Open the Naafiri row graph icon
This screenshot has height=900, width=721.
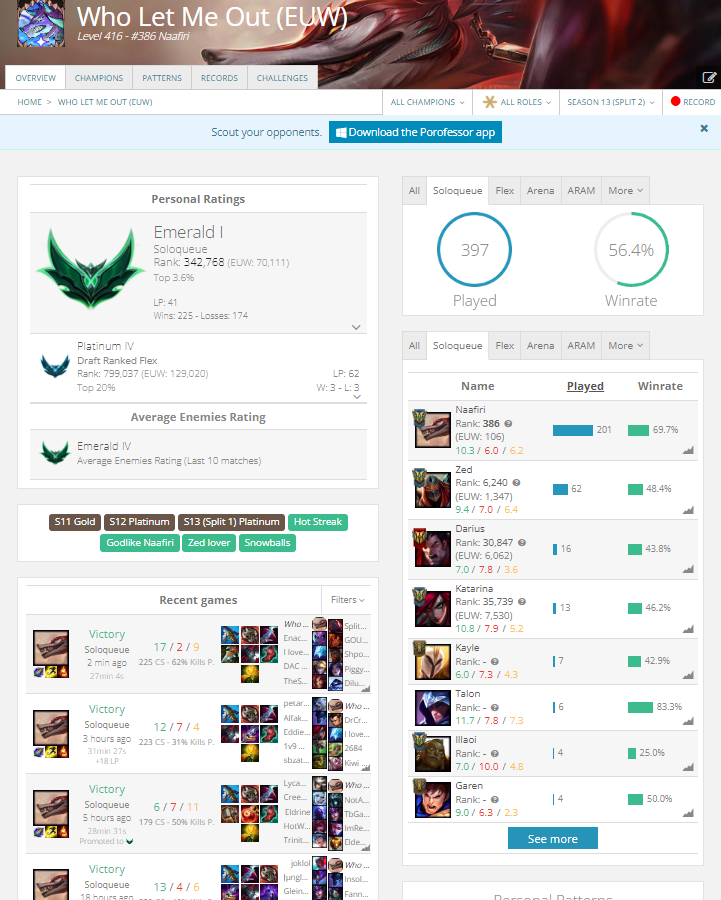point(688,450)
